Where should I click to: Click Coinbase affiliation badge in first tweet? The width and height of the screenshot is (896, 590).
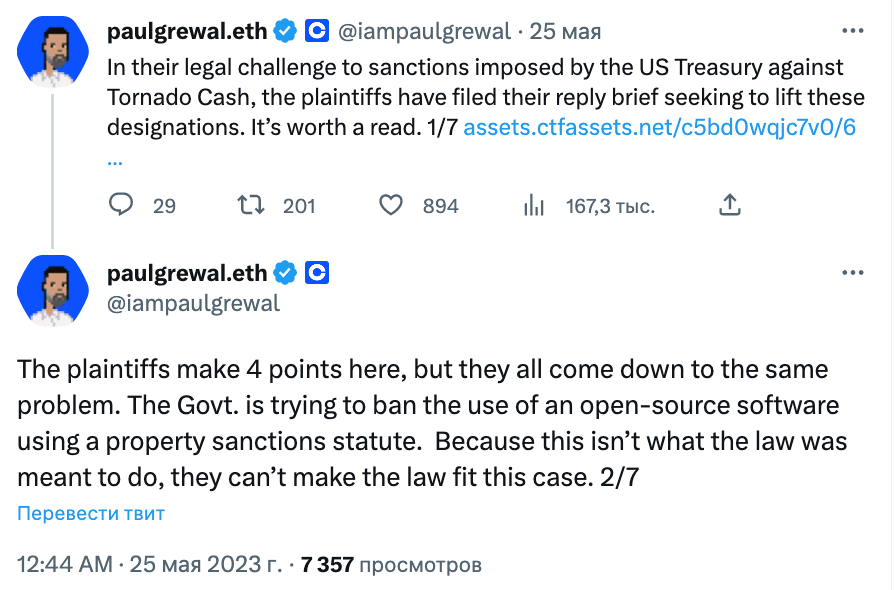tap(317, 31)
